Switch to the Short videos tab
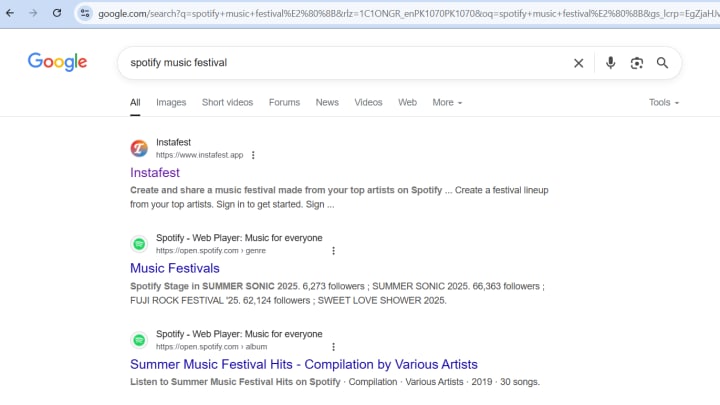 (227, 102)
